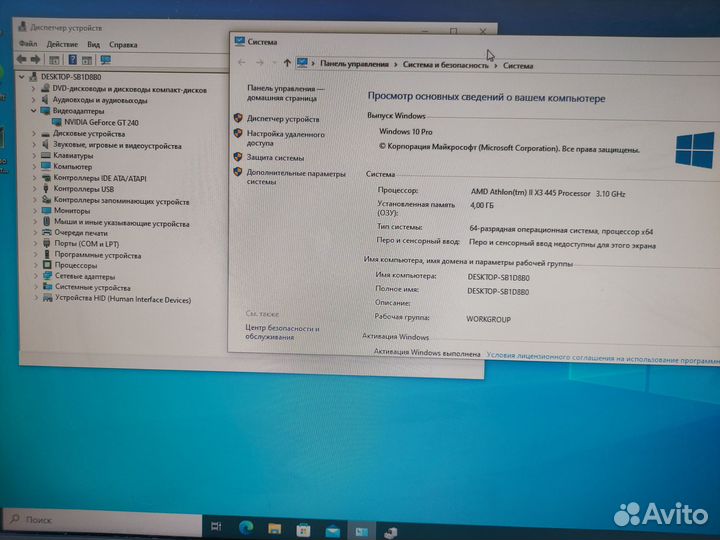Click the NVIDIA GeForce GT 240 adapter icon

[57, 122]
